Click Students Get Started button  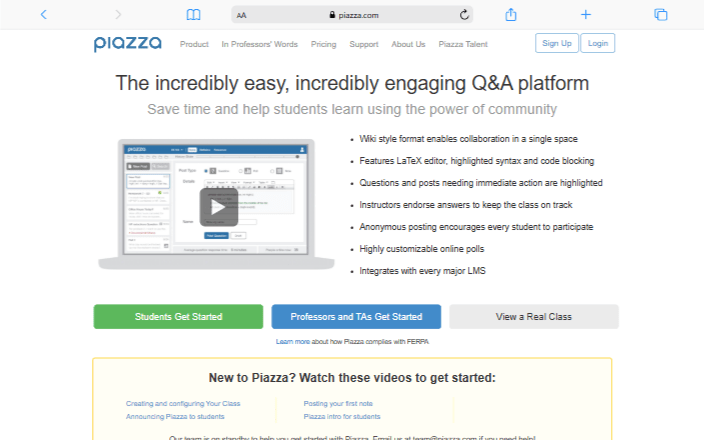coord(178,317)
